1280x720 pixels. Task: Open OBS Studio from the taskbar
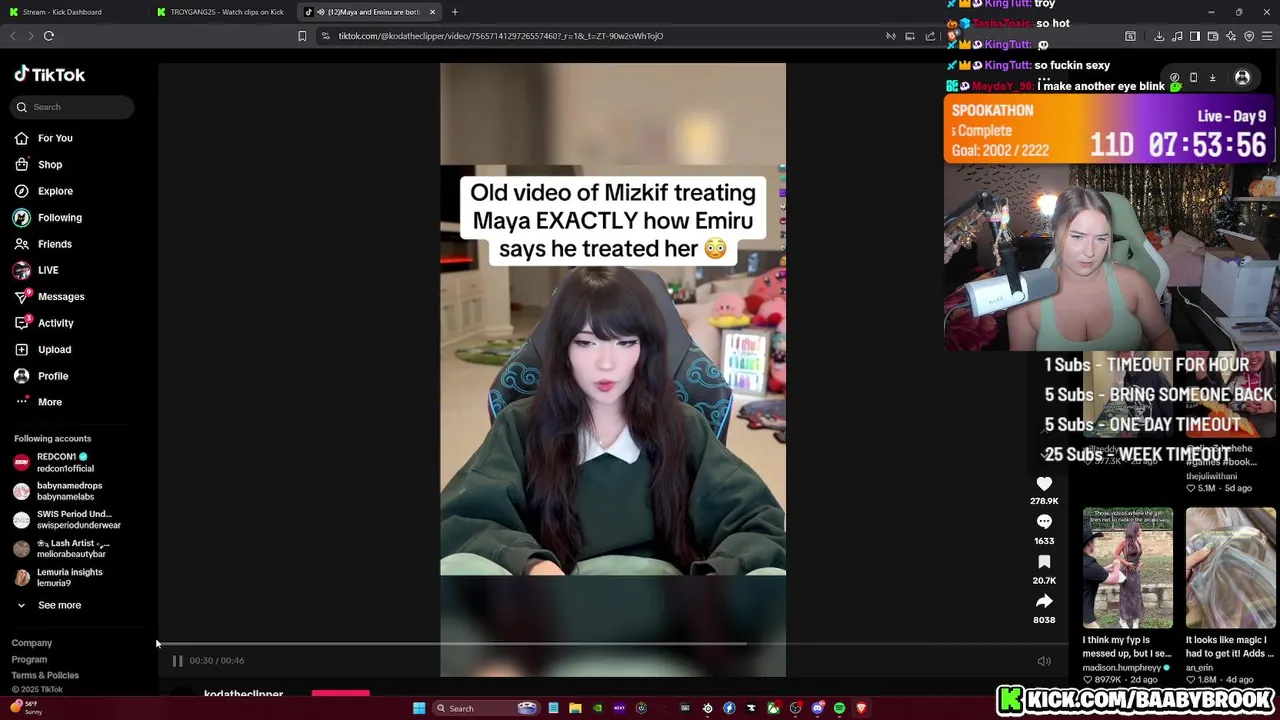(x=795, y=708)
